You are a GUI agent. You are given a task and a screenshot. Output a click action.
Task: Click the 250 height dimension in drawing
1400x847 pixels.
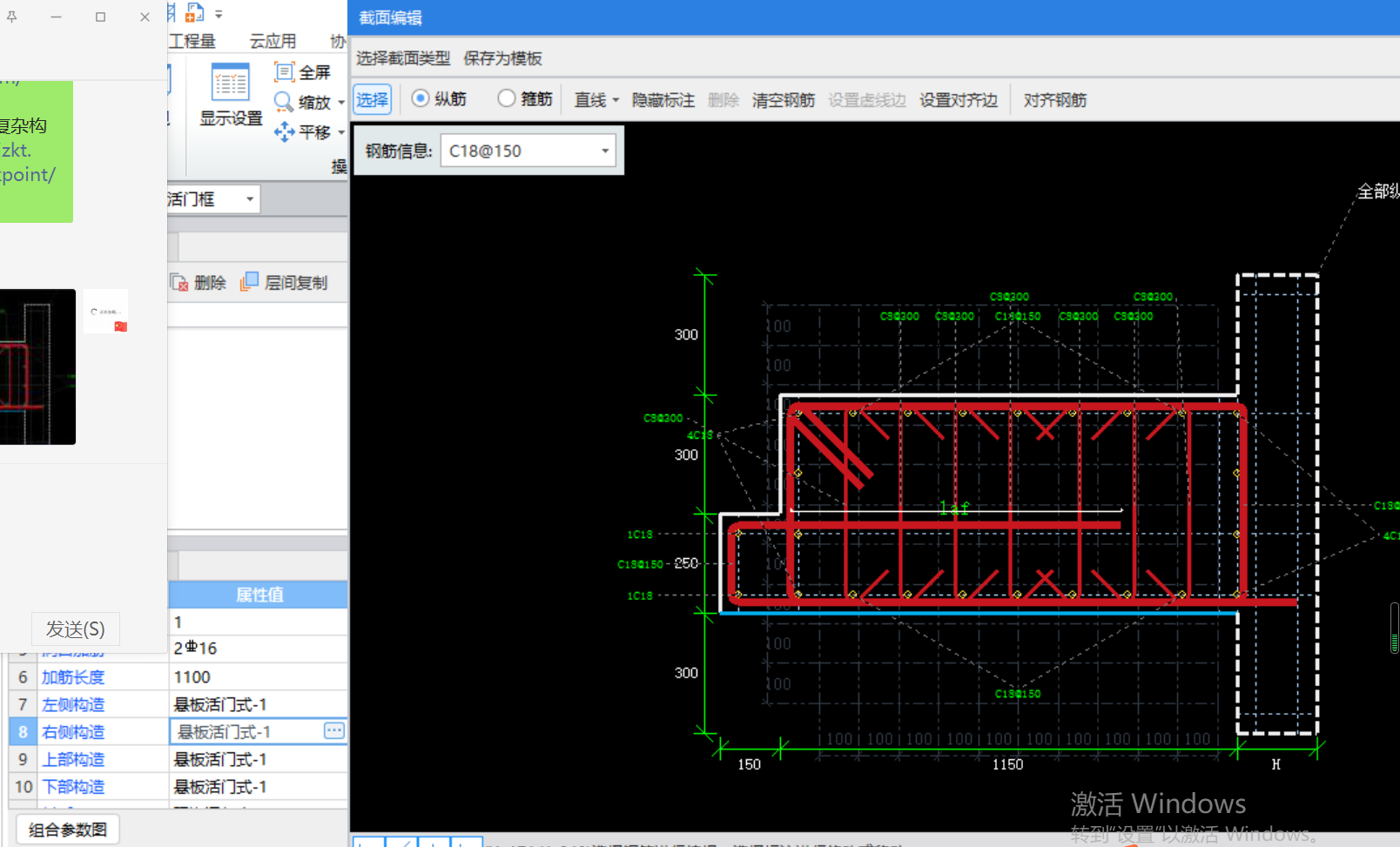coord(686,563)
